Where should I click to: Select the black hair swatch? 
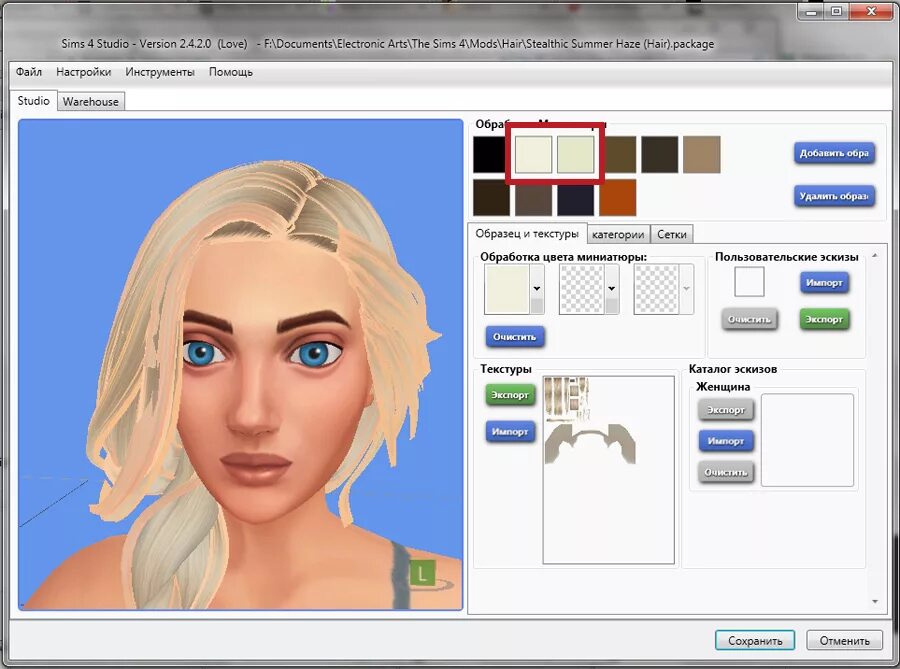coord(489,154)
